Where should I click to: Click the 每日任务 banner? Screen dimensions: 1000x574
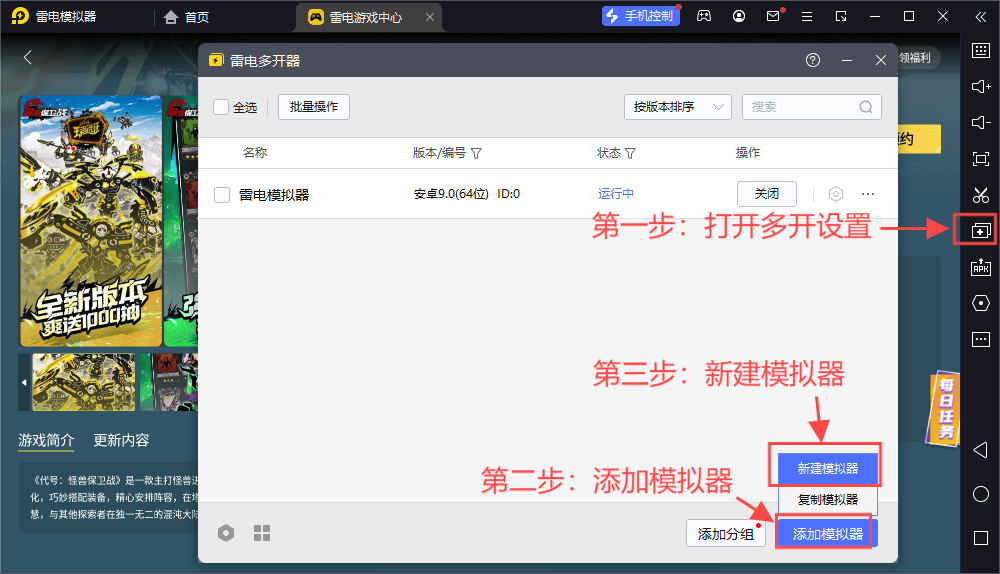click(x=944, y=408)
